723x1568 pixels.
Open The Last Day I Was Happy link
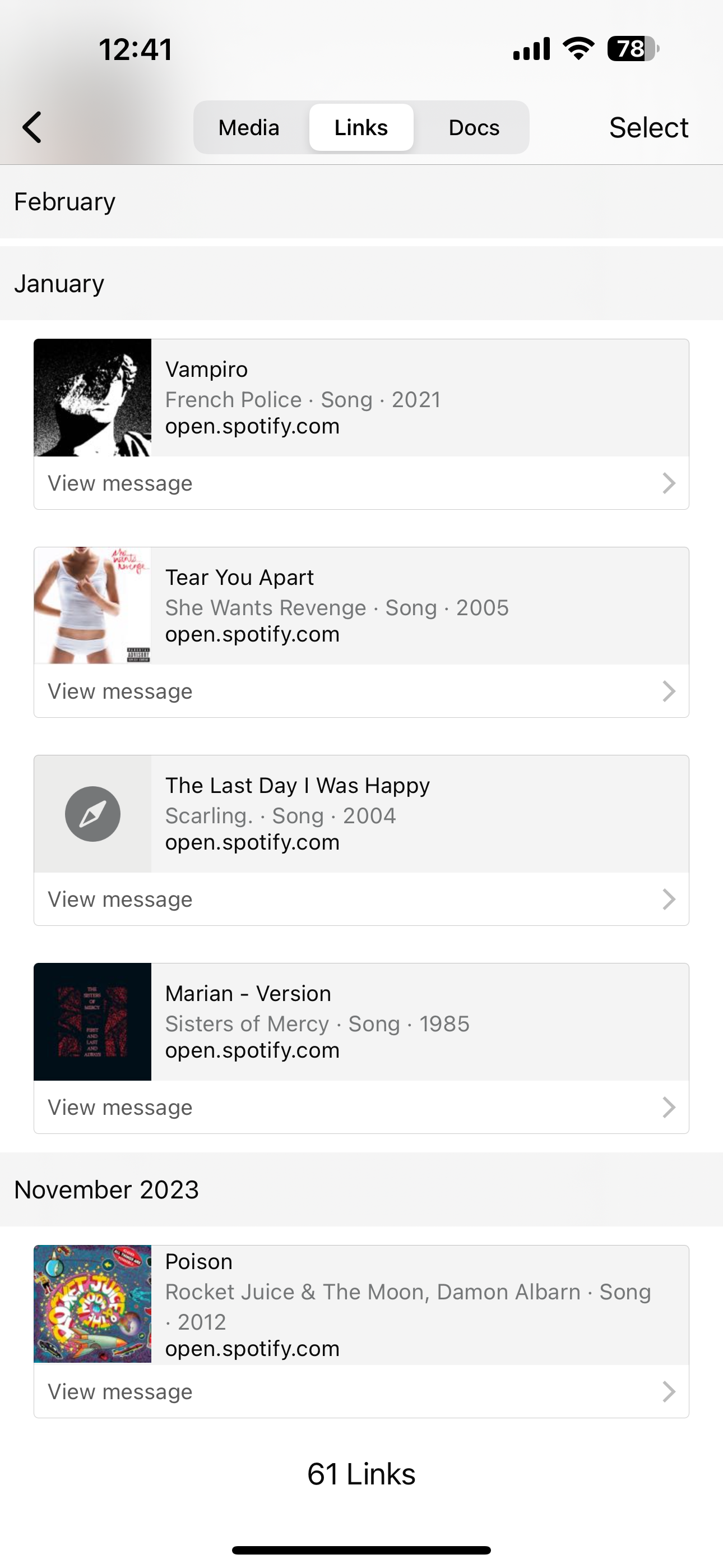pyautogui.click(x=297, y=786)
